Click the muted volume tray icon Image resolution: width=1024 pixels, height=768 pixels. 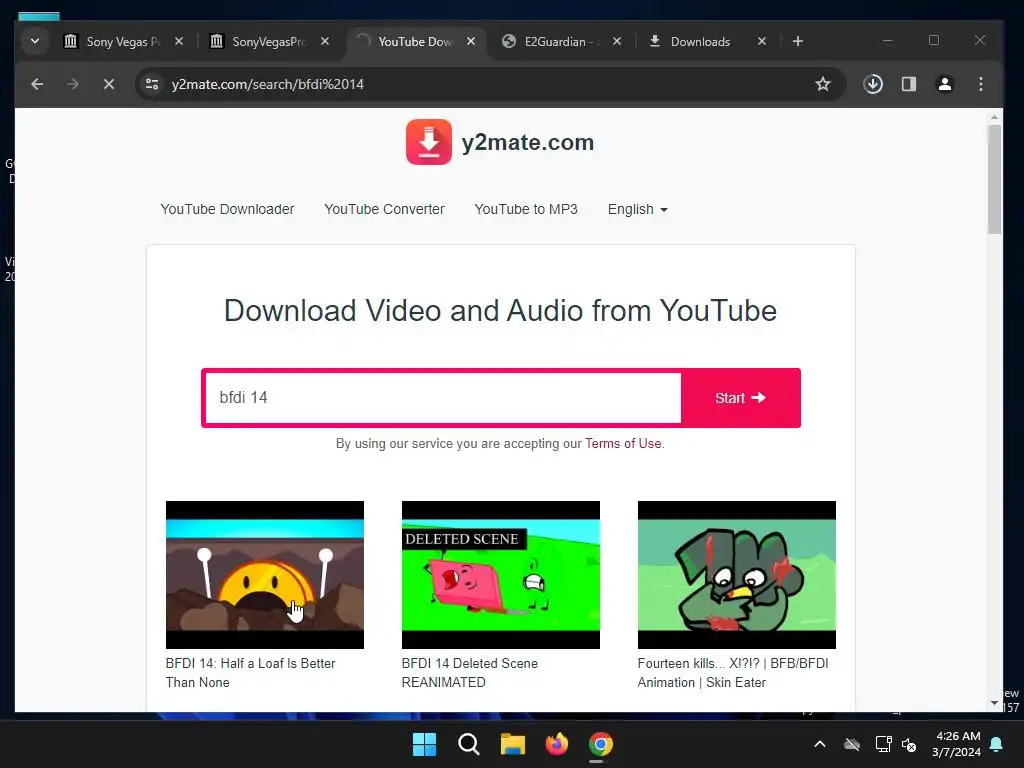[908, 744]
